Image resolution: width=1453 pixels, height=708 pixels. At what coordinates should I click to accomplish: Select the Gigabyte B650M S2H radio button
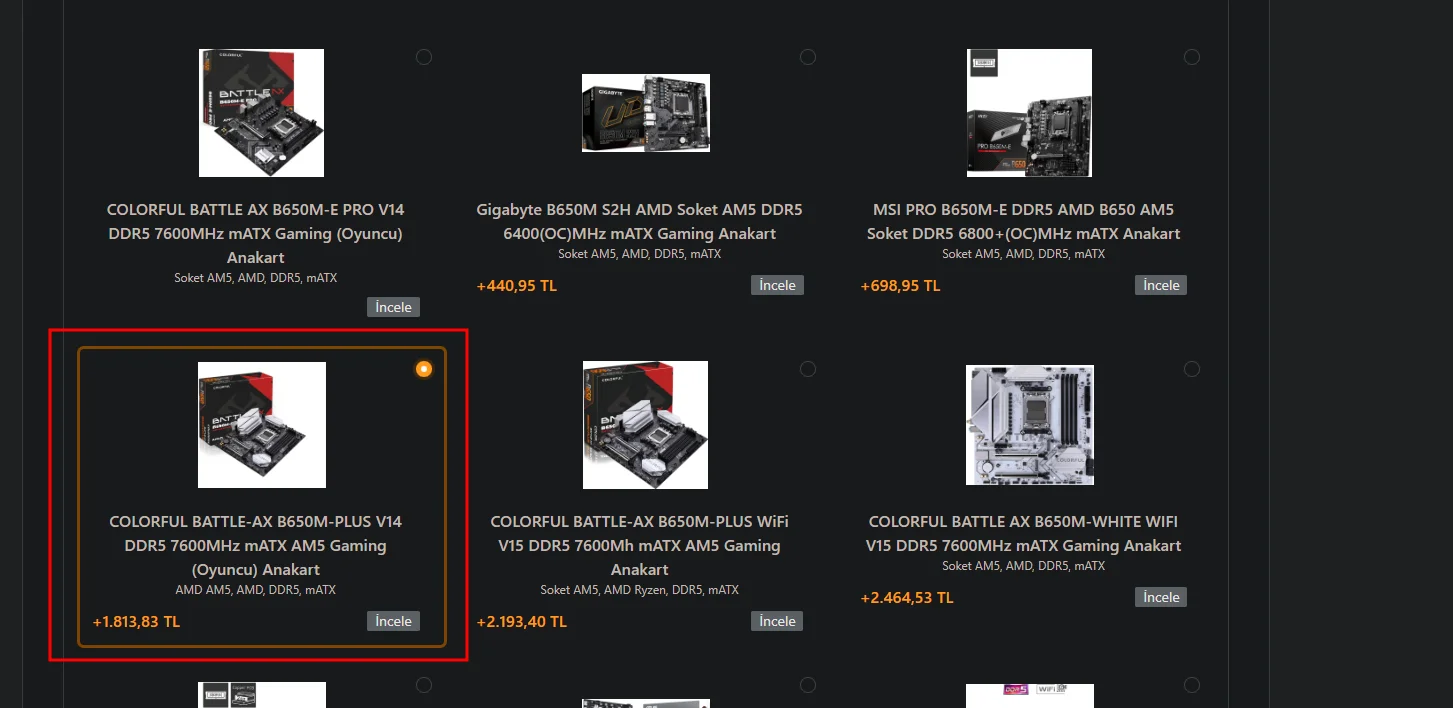pyautogui.click(x=808, y=57)
